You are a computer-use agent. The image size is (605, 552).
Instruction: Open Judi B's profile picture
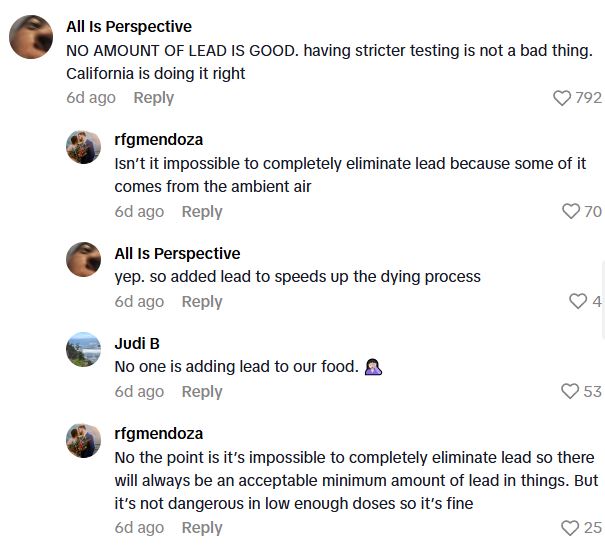[x=83, y=351]
